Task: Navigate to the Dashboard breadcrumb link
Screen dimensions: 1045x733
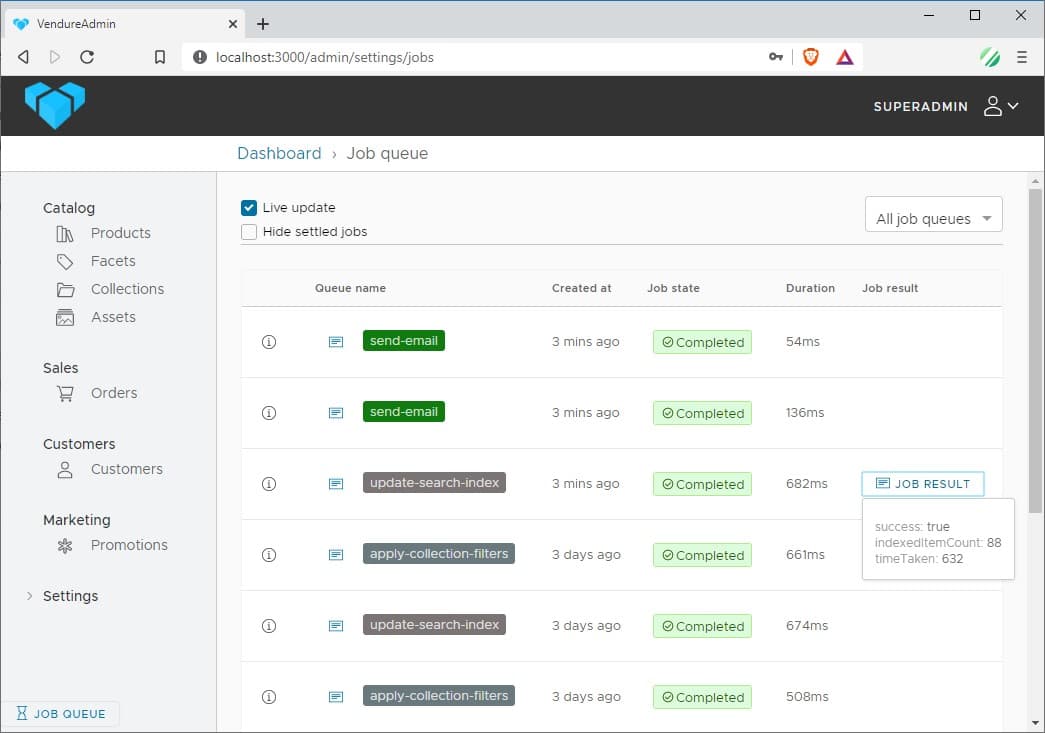Action: click(279, 153)
